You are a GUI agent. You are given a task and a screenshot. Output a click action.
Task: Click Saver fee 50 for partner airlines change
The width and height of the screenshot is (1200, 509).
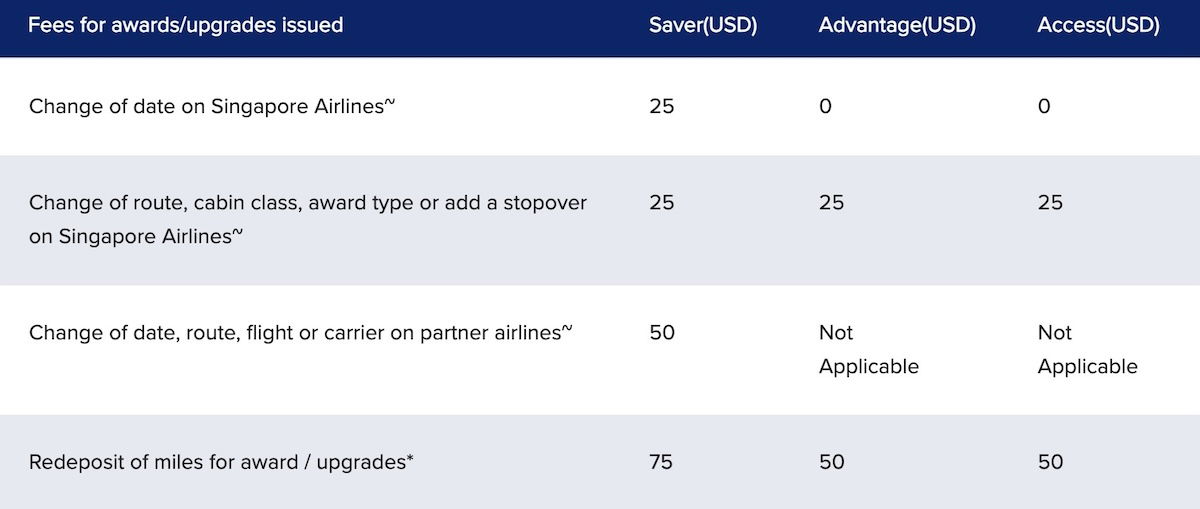tap(662, 332)
